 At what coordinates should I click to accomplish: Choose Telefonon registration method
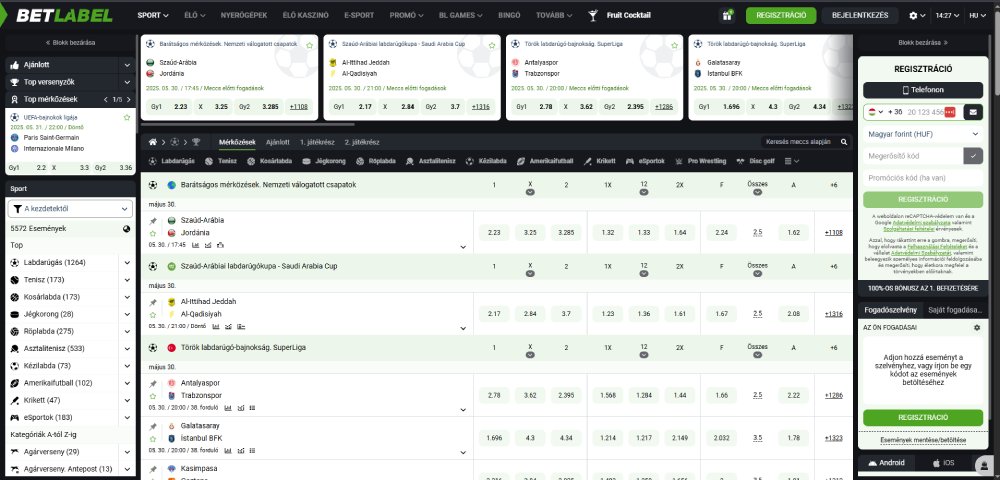click(923, 90)
